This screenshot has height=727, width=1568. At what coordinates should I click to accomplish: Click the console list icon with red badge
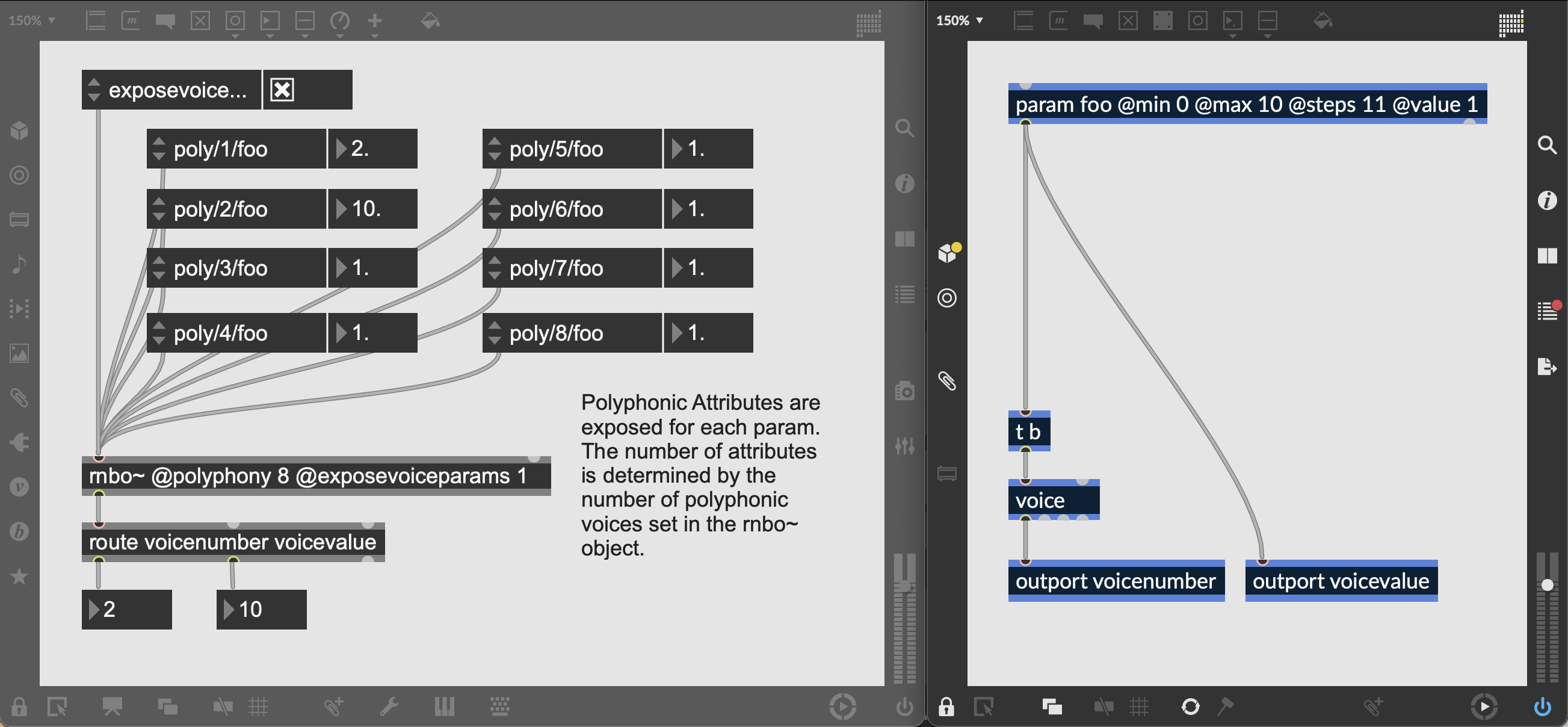point(1547,311)
